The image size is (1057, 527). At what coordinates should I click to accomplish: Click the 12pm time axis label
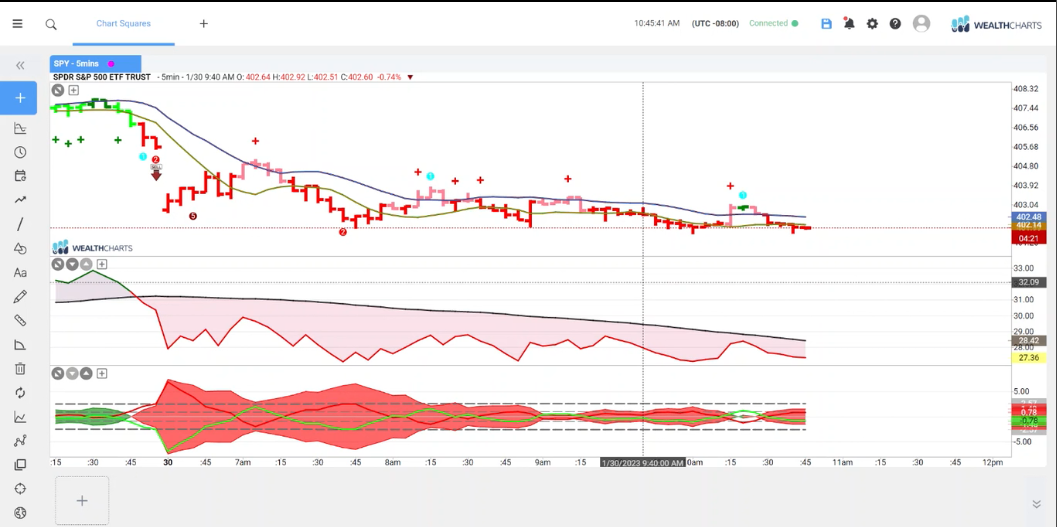pos(993,462)
